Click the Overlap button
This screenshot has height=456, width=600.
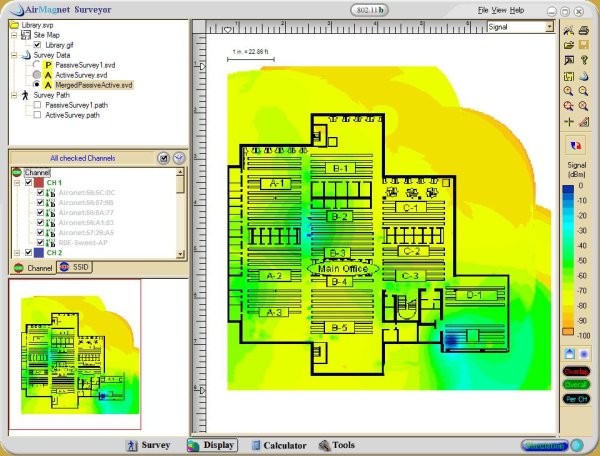click(576, 371)
